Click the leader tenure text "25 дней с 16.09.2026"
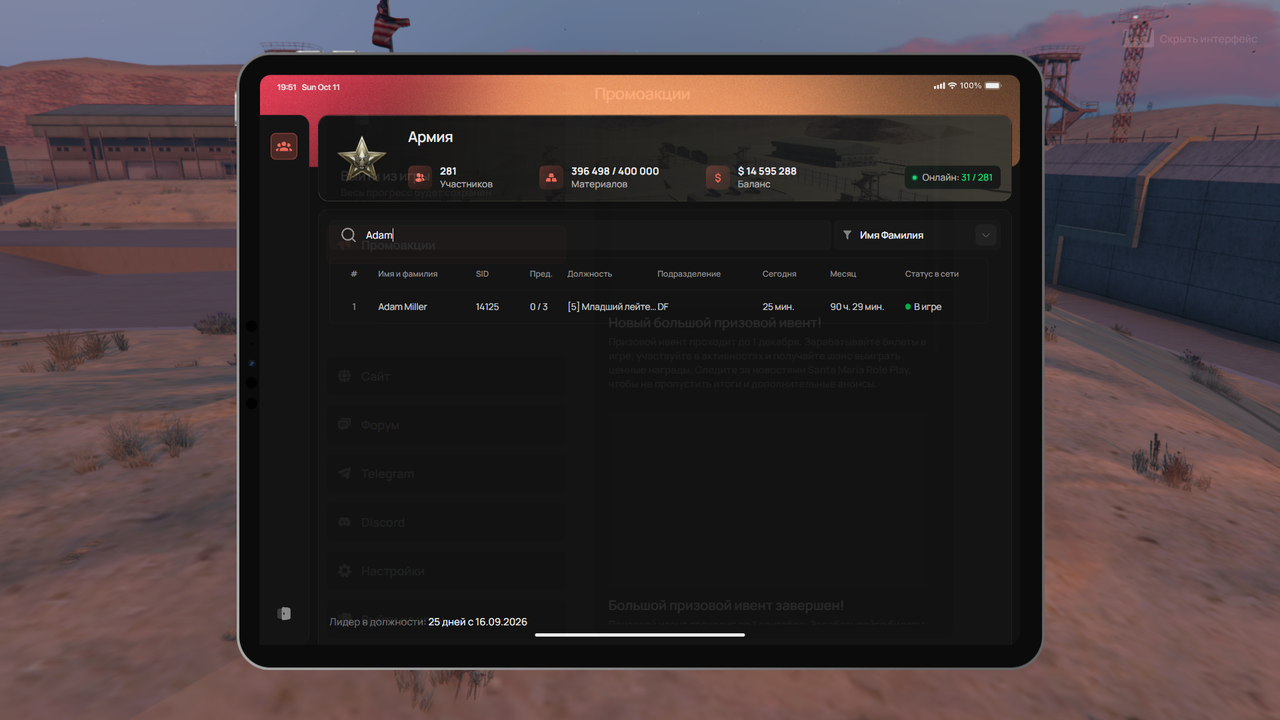Image resolution: width=1280 pixels, height=720 pixels. (x=477, y=622)
